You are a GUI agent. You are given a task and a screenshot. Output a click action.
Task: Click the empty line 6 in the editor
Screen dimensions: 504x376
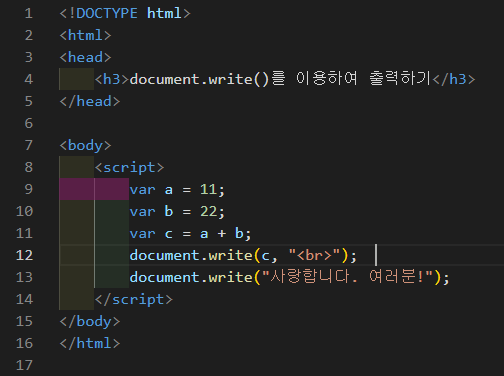pos(281,123)
